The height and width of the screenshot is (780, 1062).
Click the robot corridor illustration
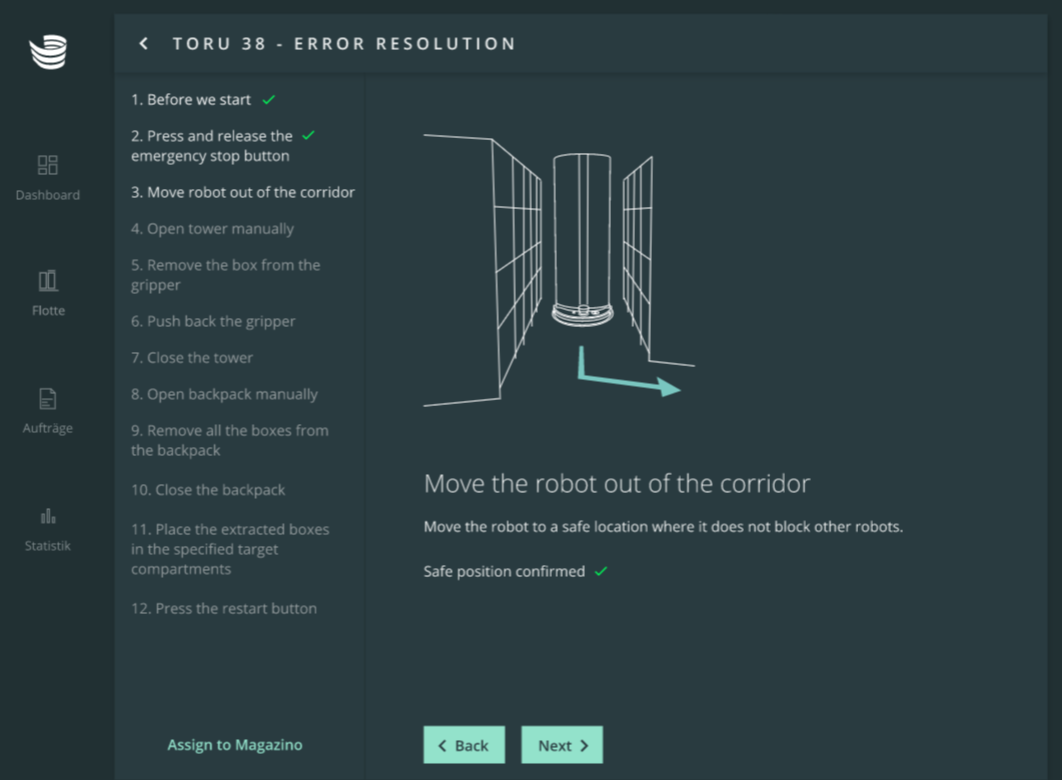pyautogui.click(x=558, y=270)
